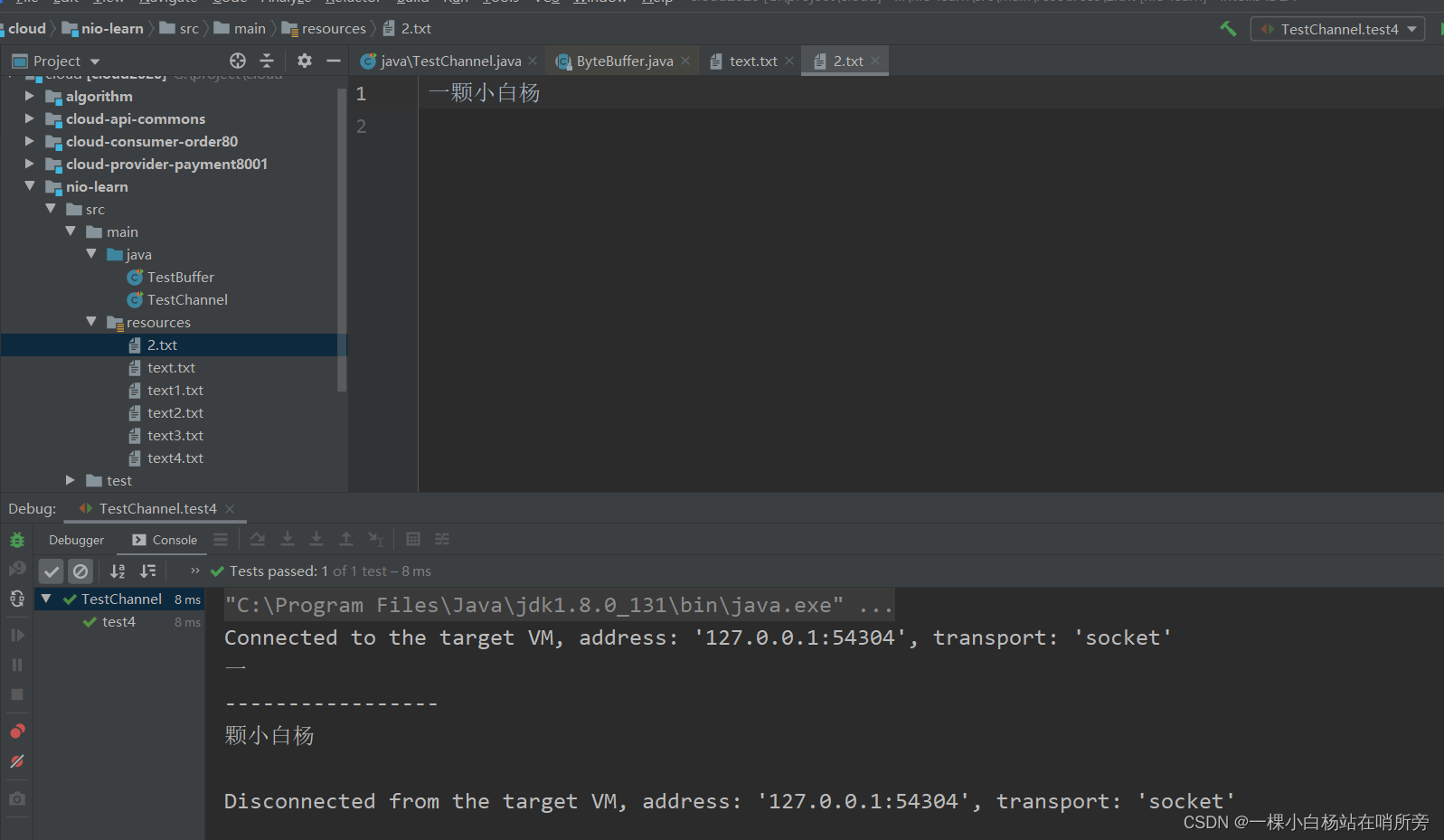Image resolution: width=1444 pixels, height=840 pixels.
Task: Sort tests alphabetically icon
Action: coord(118,571)
